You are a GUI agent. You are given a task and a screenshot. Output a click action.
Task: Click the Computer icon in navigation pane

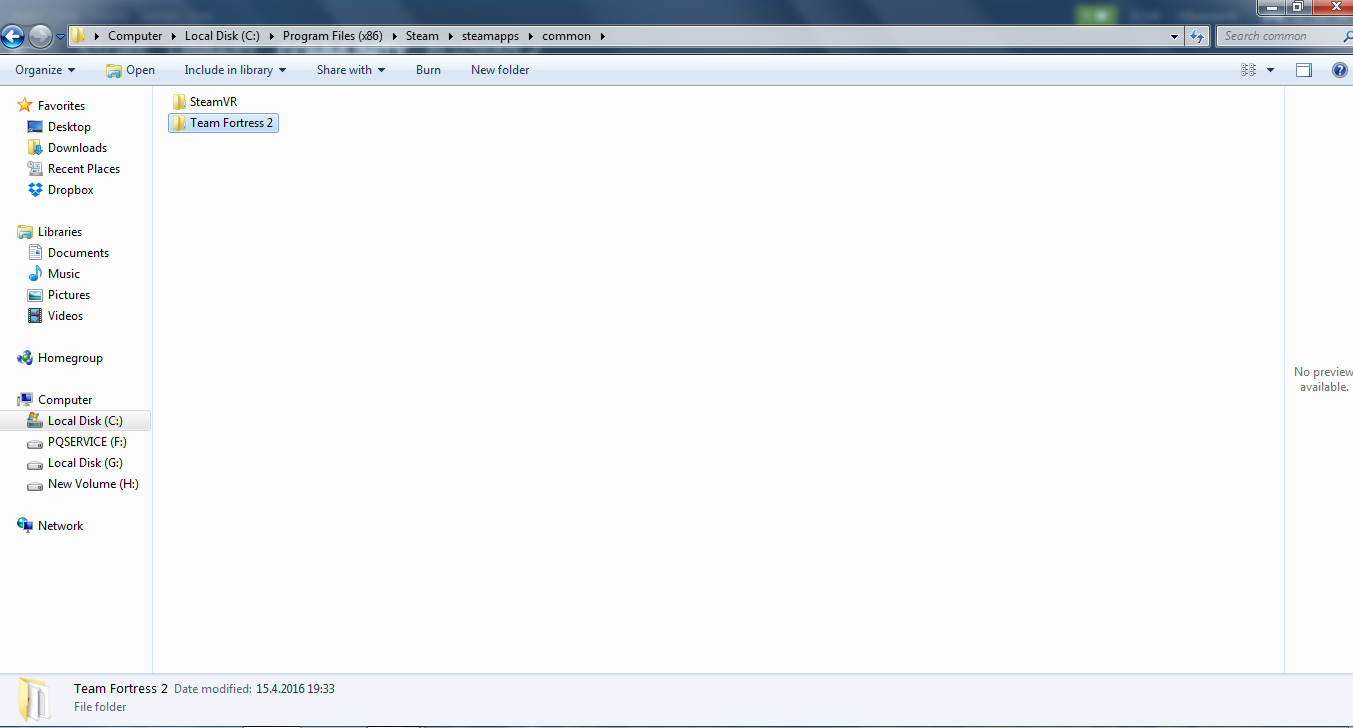[x=25, y=400]
